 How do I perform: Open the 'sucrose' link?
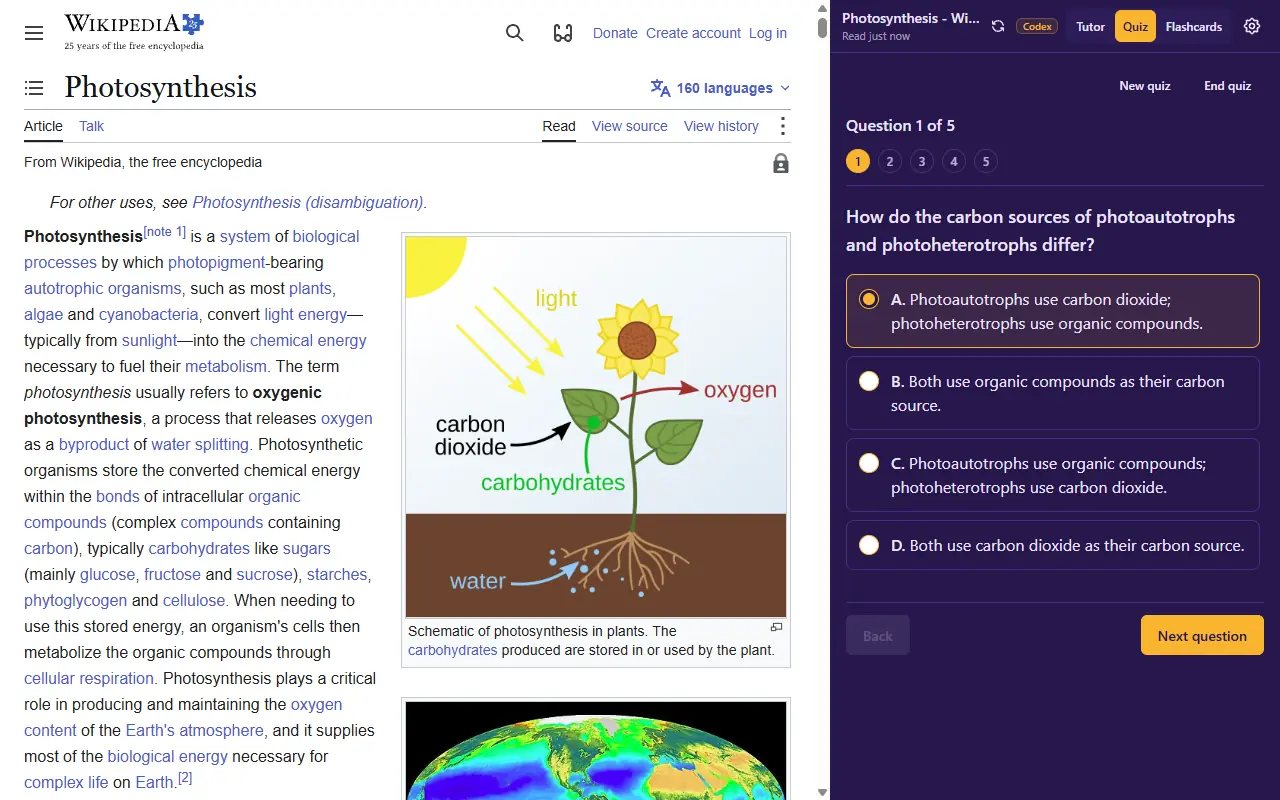click(265, 574)
